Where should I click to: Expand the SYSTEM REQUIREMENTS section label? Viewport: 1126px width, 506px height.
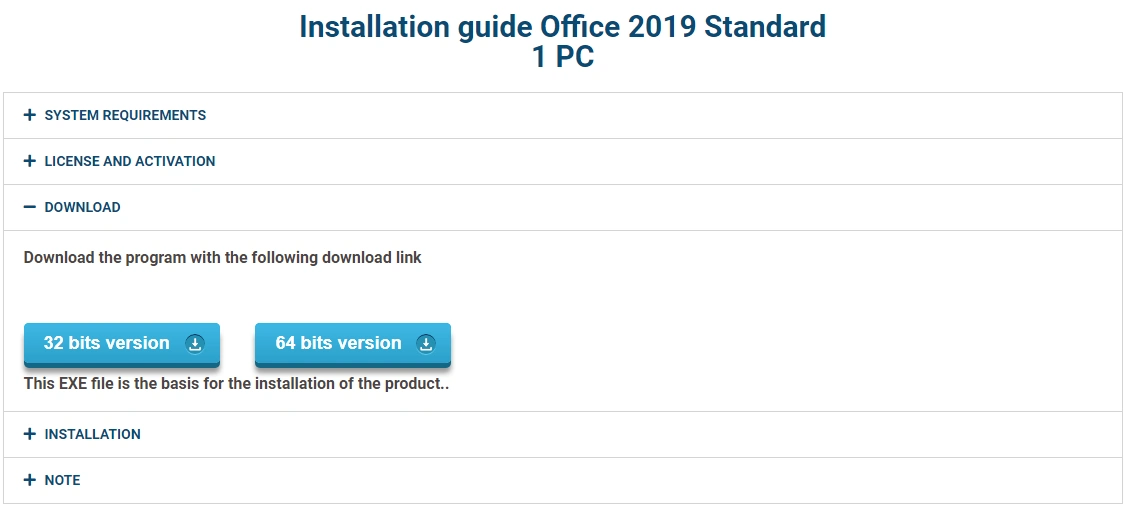click(125, 115)
